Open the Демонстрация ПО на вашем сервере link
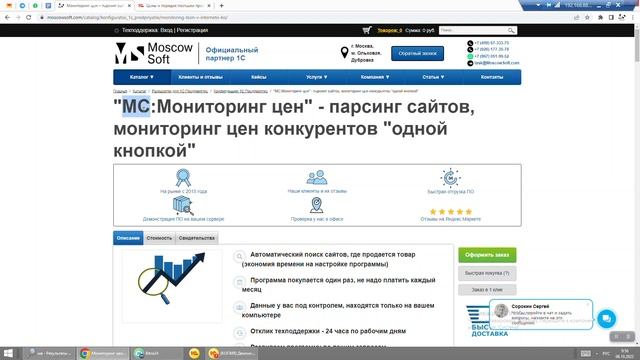This screenshot has width=640, height=360. point(183,219)
